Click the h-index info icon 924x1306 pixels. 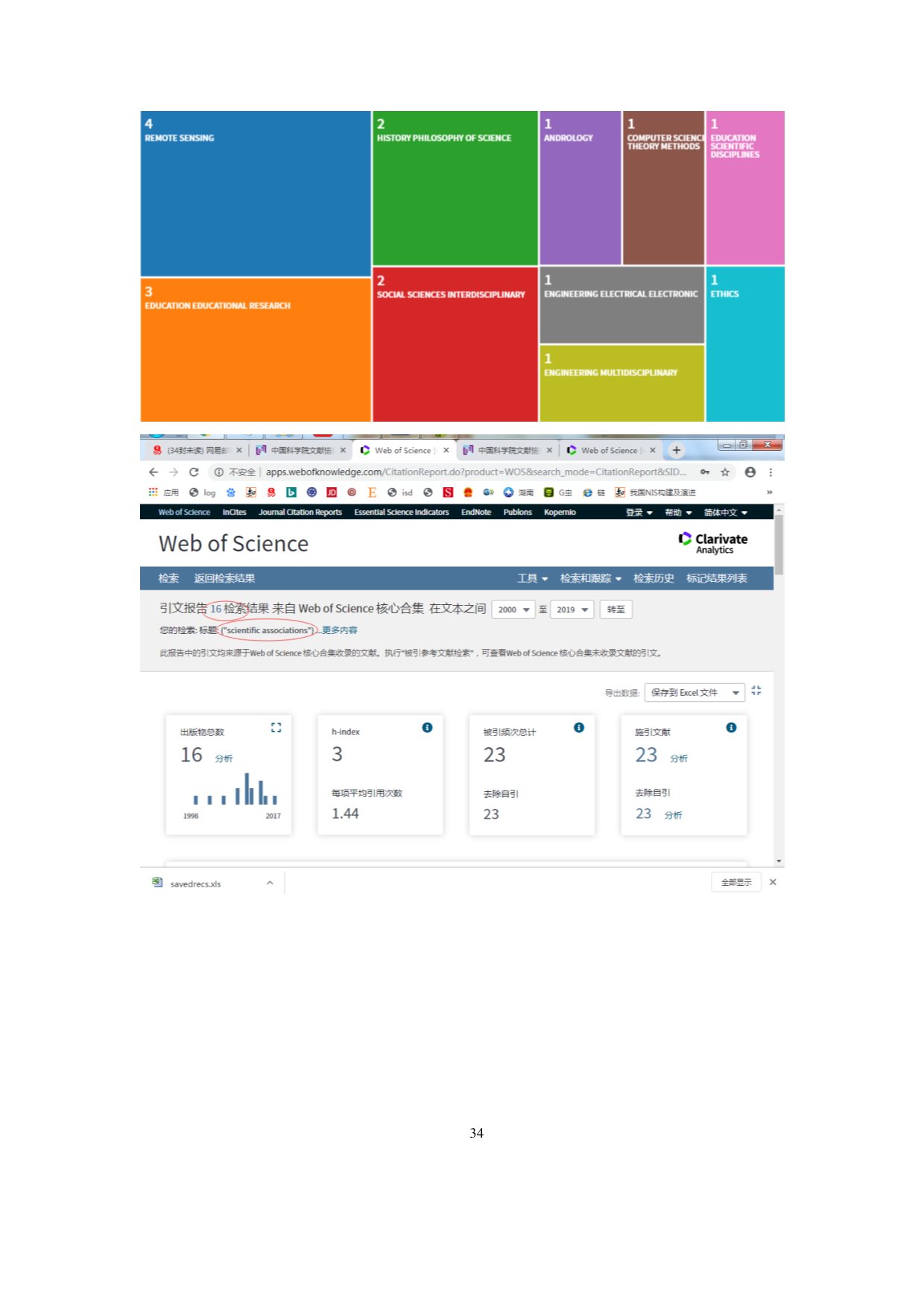click(427, 728)
